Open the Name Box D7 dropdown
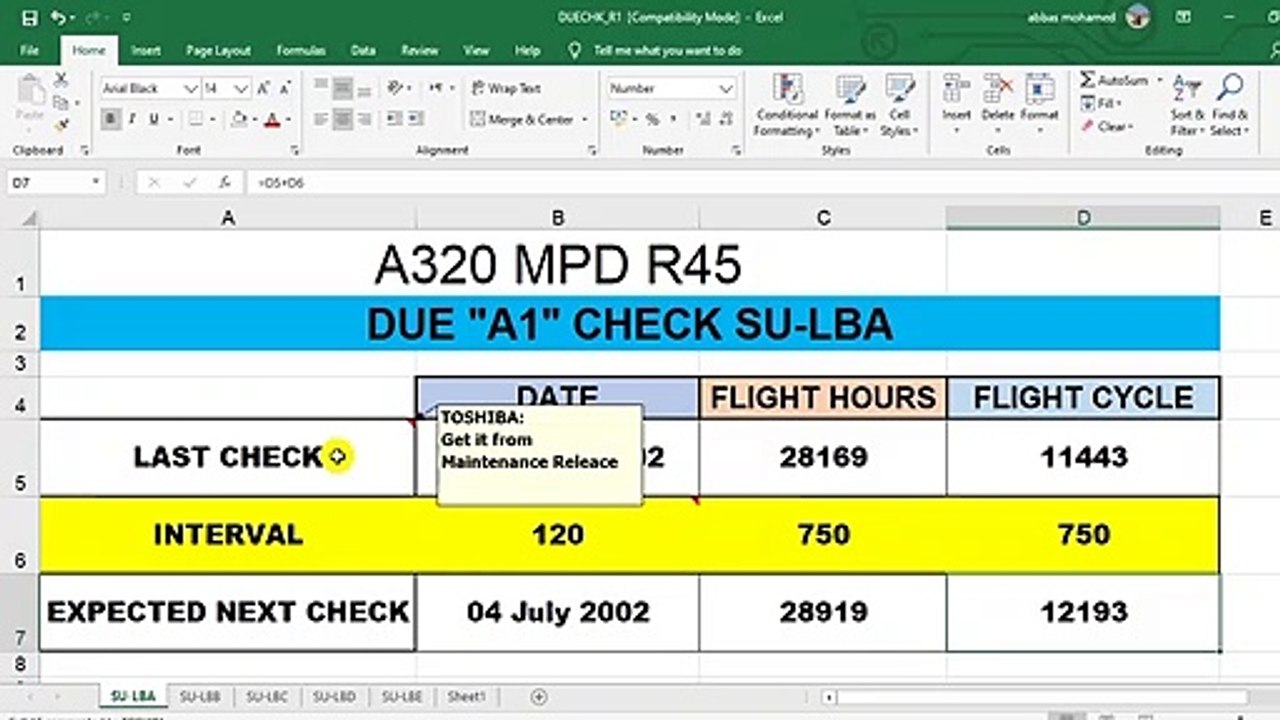 click(96, 183)
